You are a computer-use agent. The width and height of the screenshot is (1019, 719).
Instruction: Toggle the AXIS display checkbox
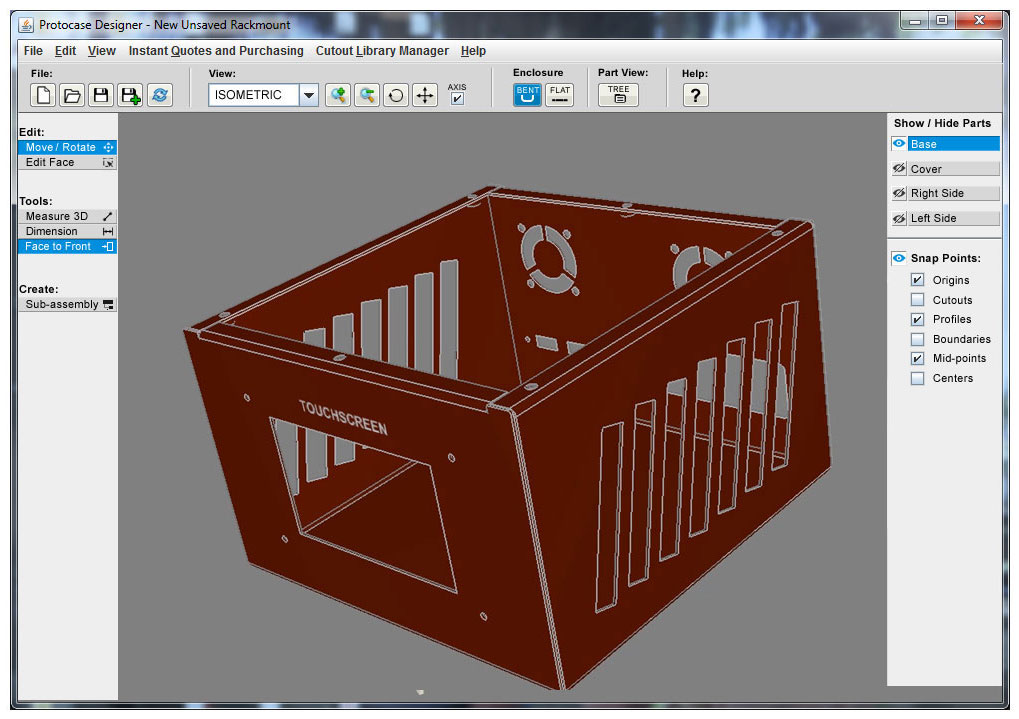[456, 97]
